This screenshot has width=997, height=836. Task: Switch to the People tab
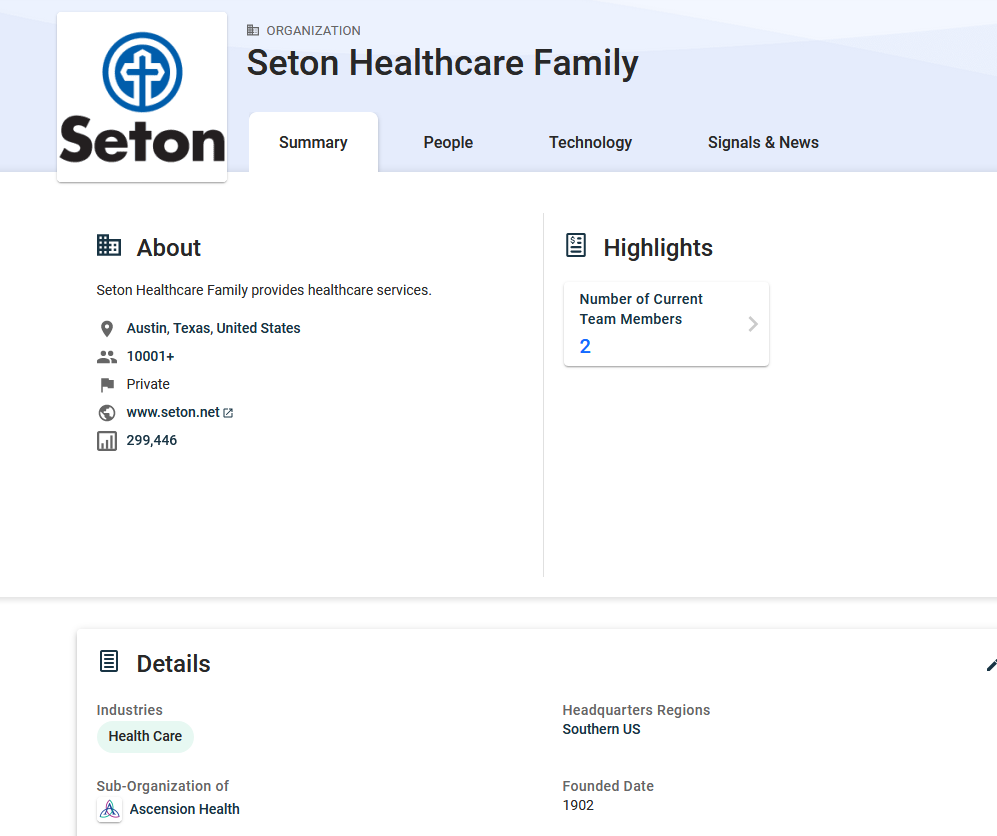[x=448, y=142]
